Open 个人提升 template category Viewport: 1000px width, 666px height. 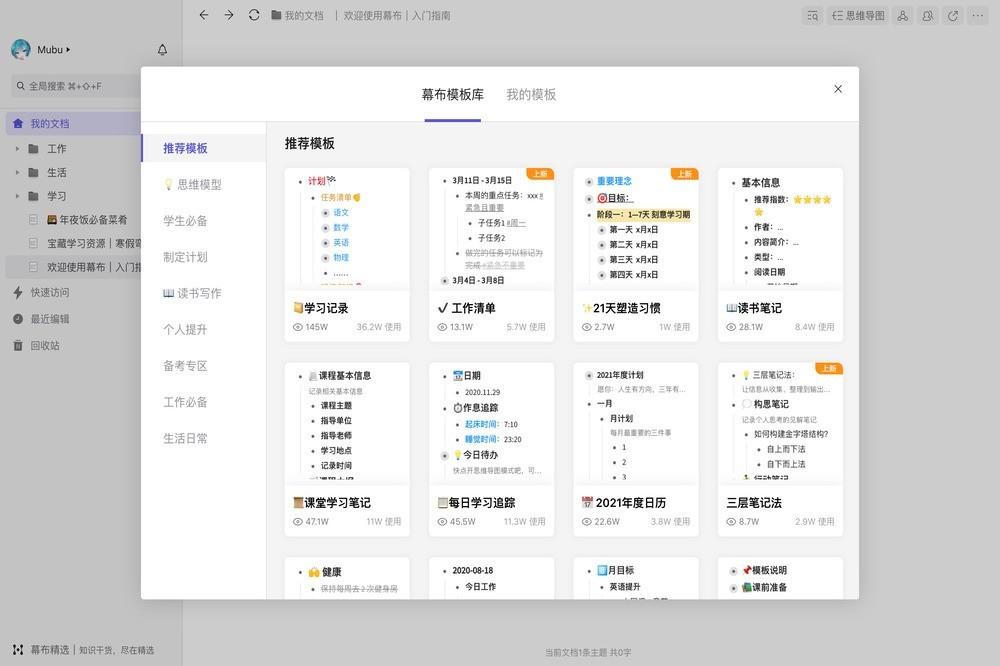(x=203, y=330)
